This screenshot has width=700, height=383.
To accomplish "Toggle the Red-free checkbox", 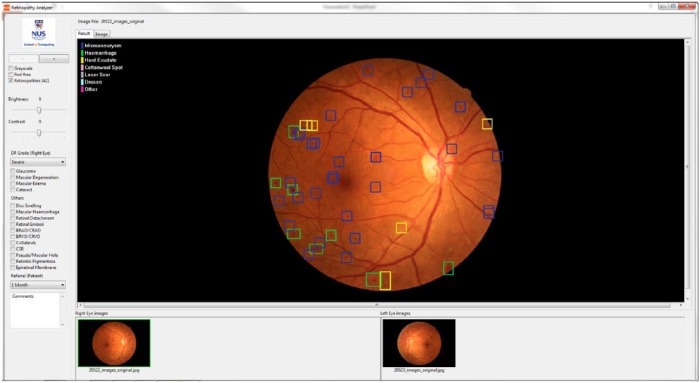I will (11, 75).
